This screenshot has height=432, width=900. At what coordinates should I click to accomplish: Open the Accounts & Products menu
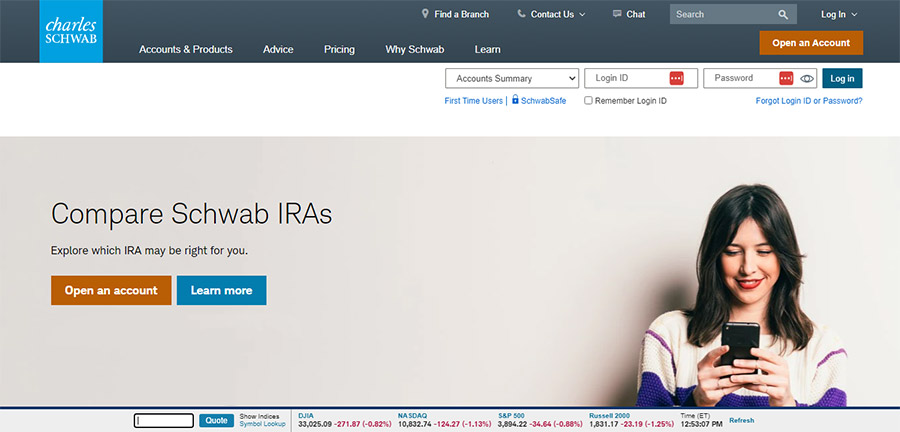click(x=185, y=49)
